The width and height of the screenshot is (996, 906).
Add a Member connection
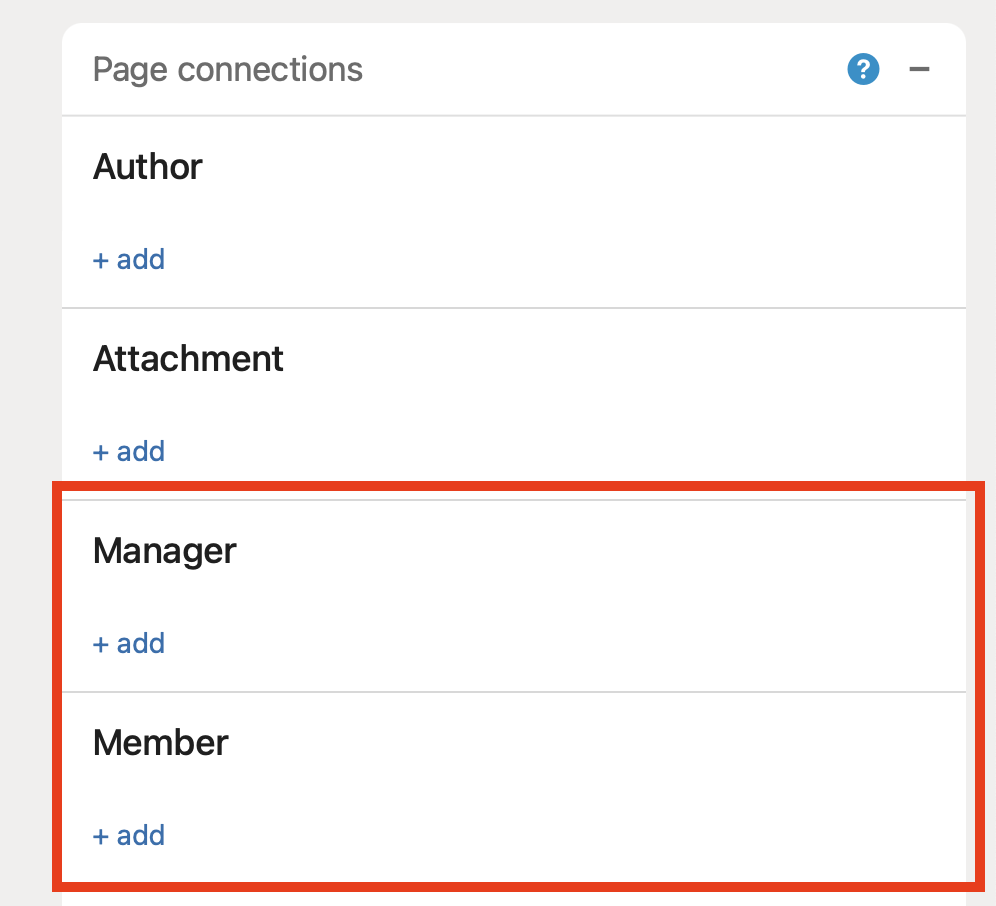tap(129, 836)
